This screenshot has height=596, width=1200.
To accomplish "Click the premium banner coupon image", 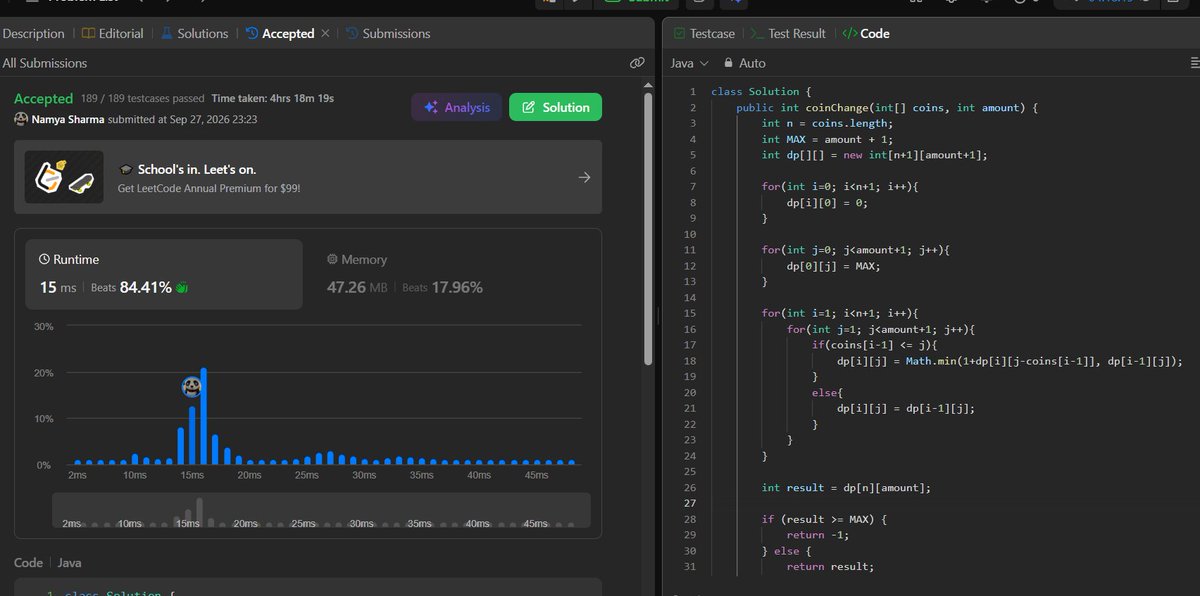I will [64, 177].
